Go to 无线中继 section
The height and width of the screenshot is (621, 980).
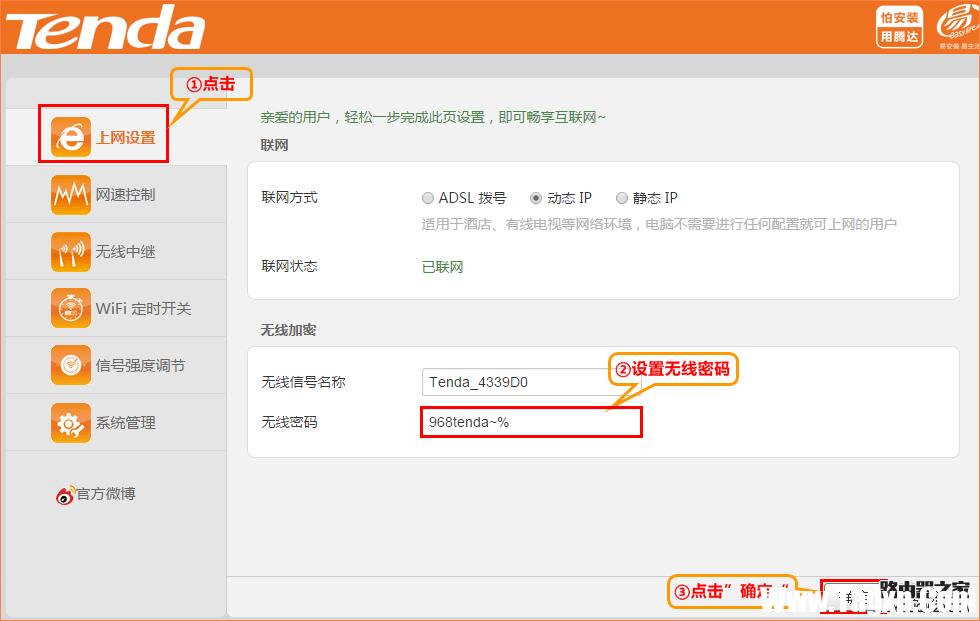[x=116, y=251]
